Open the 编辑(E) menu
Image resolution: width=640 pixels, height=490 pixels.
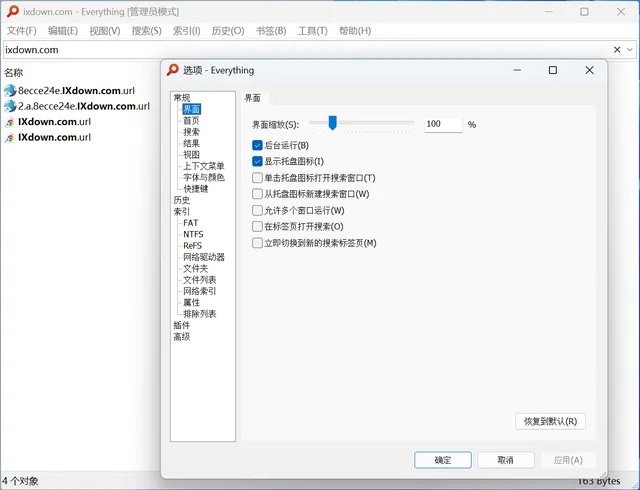click(63, 31)
